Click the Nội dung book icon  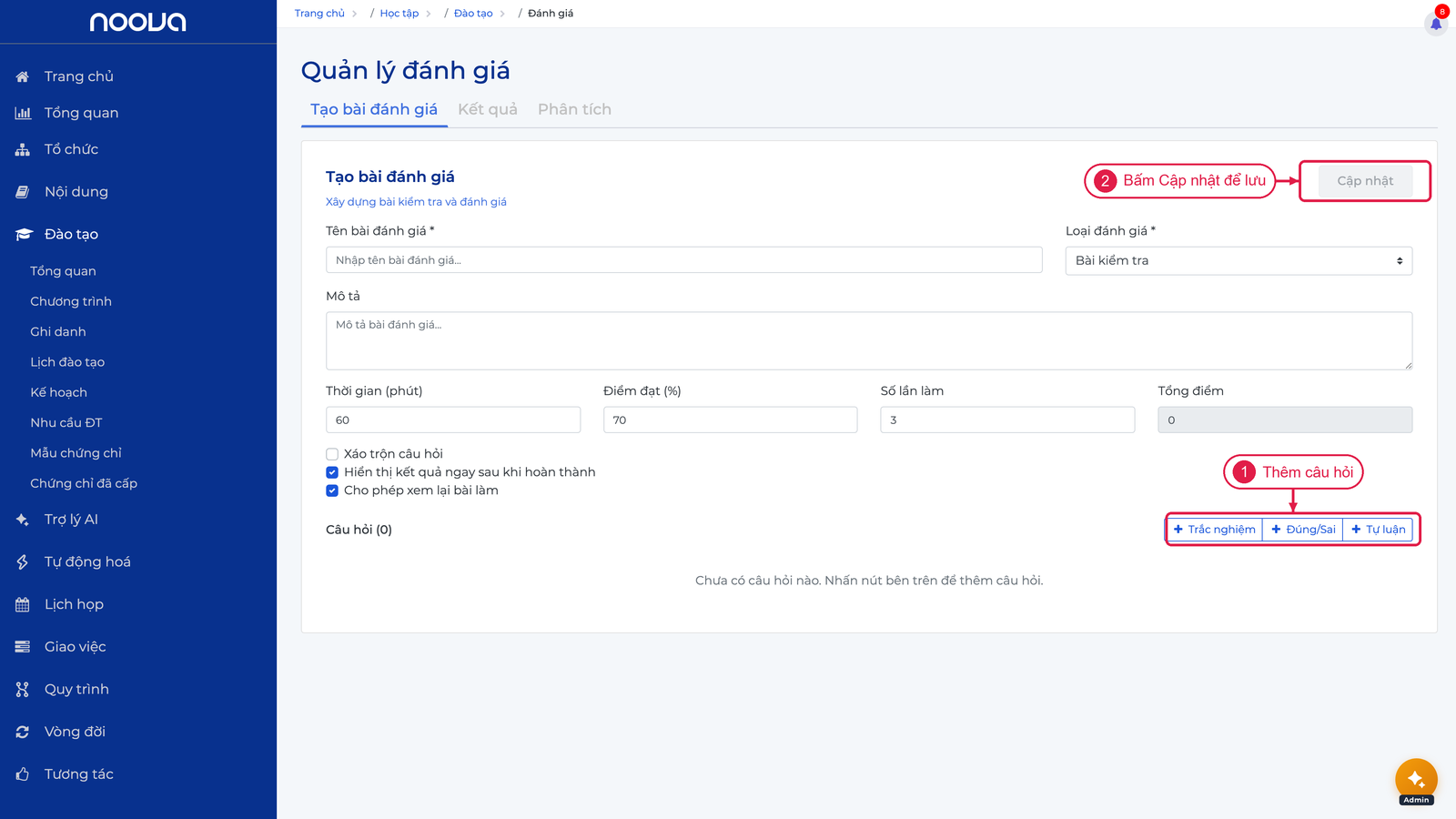point(23,192)
